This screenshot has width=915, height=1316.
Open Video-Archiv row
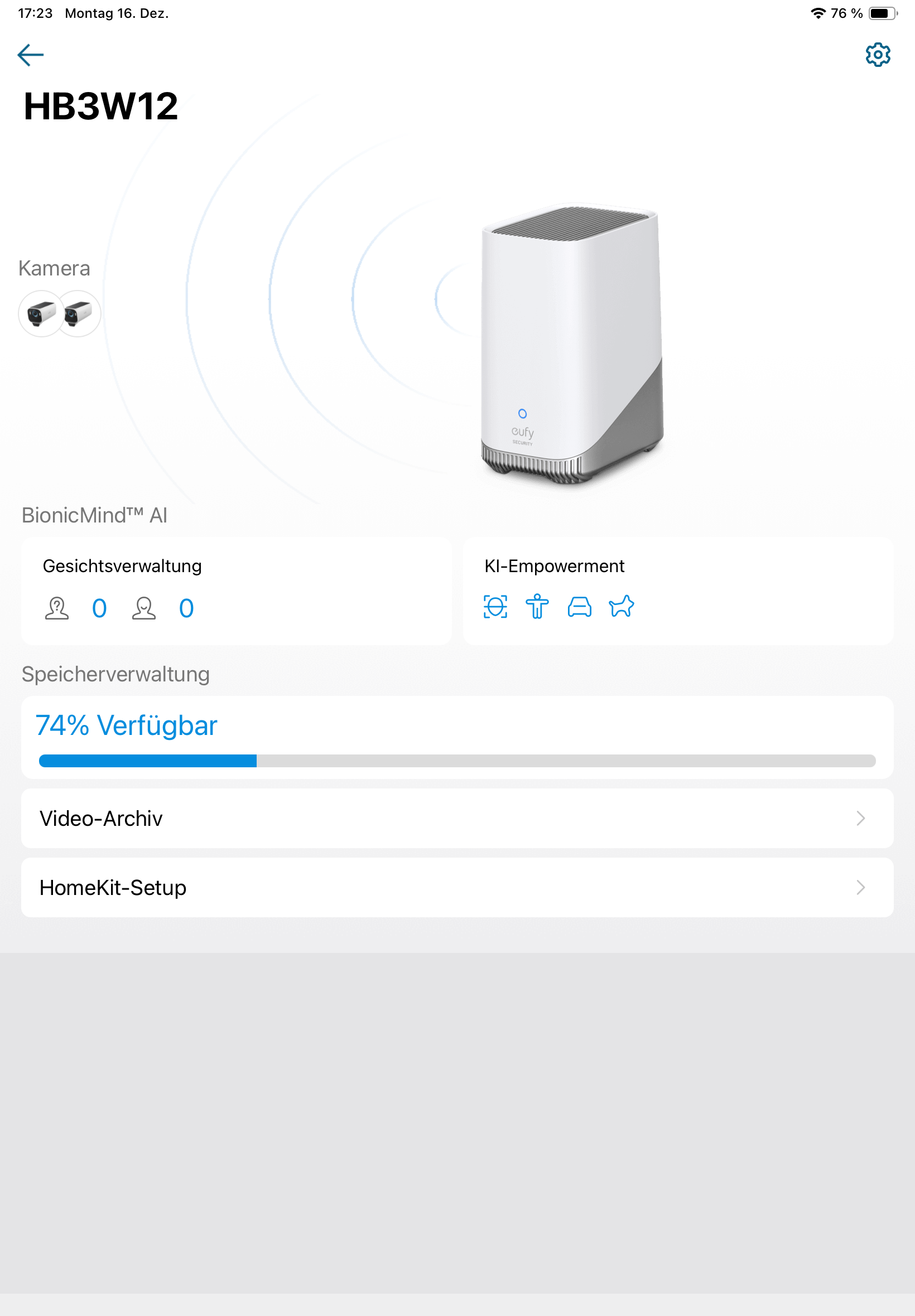coord(457,818)
